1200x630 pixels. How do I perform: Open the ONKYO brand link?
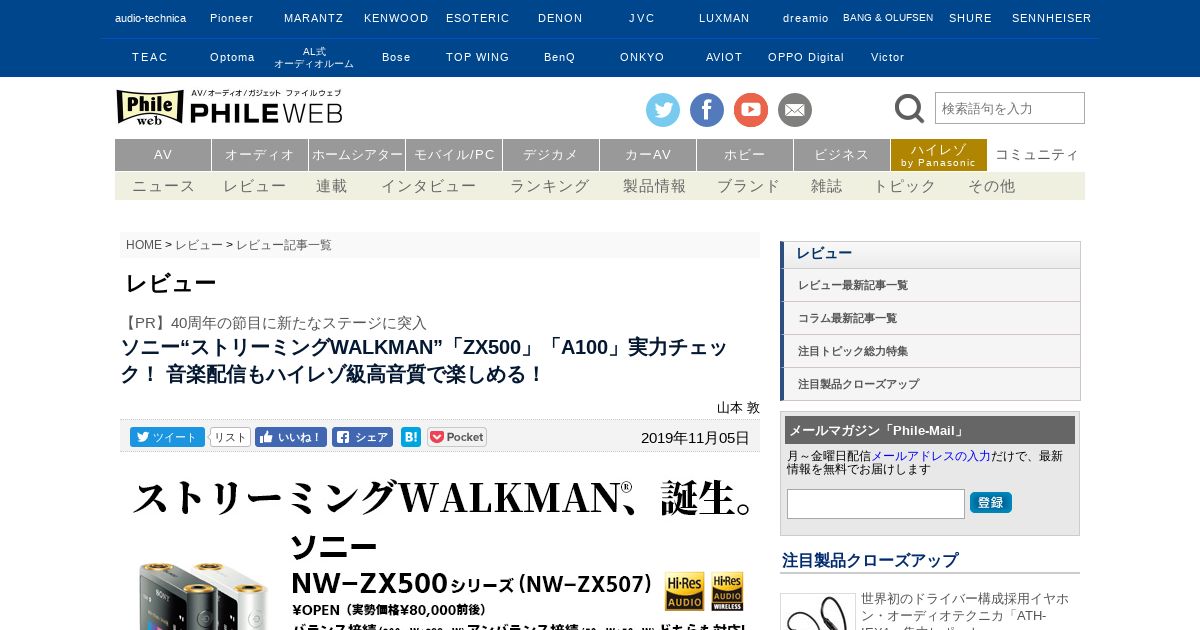click(x=642, y=57)
